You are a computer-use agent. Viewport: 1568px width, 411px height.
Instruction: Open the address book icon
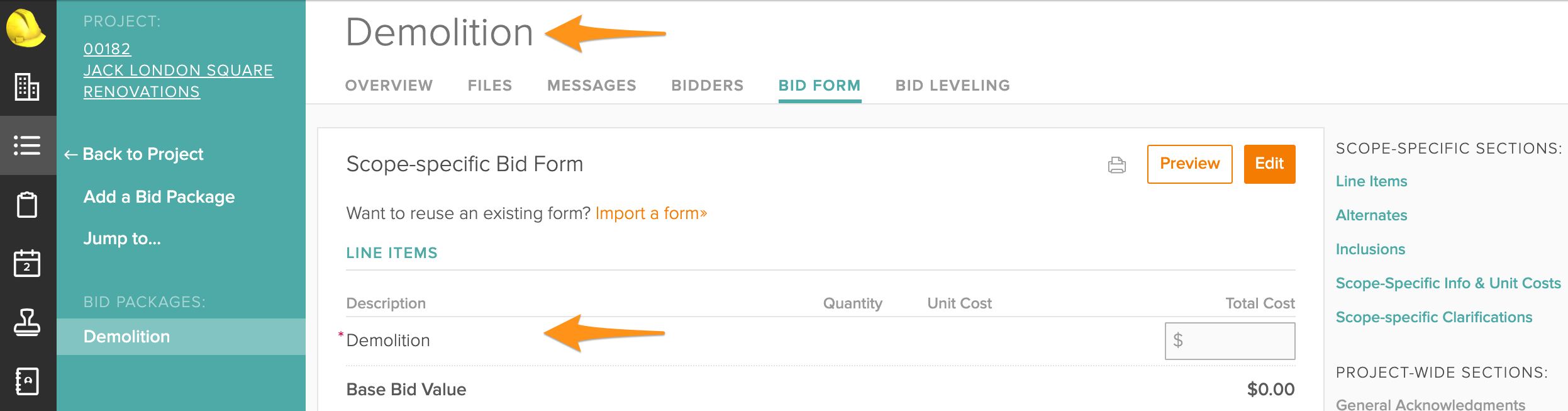click(27, 381)
